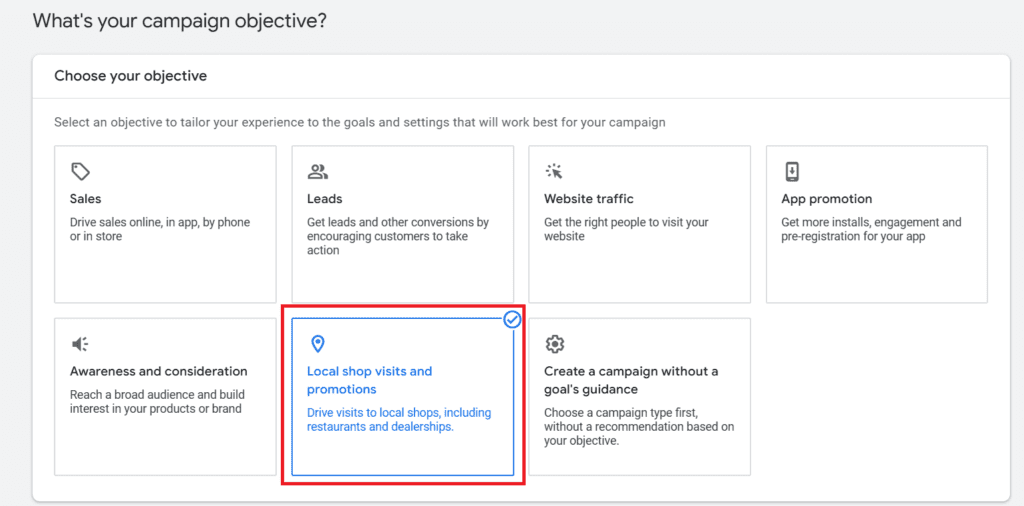The height and width of the screenshot is (506, 1024).
Task: Click the App promotion installs description
Action: (x=871, y=229)
